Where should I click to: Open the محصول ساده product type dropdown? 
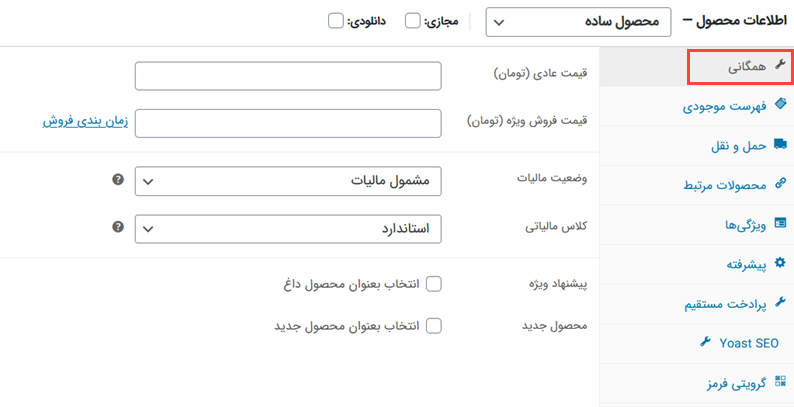pos(579,21)
